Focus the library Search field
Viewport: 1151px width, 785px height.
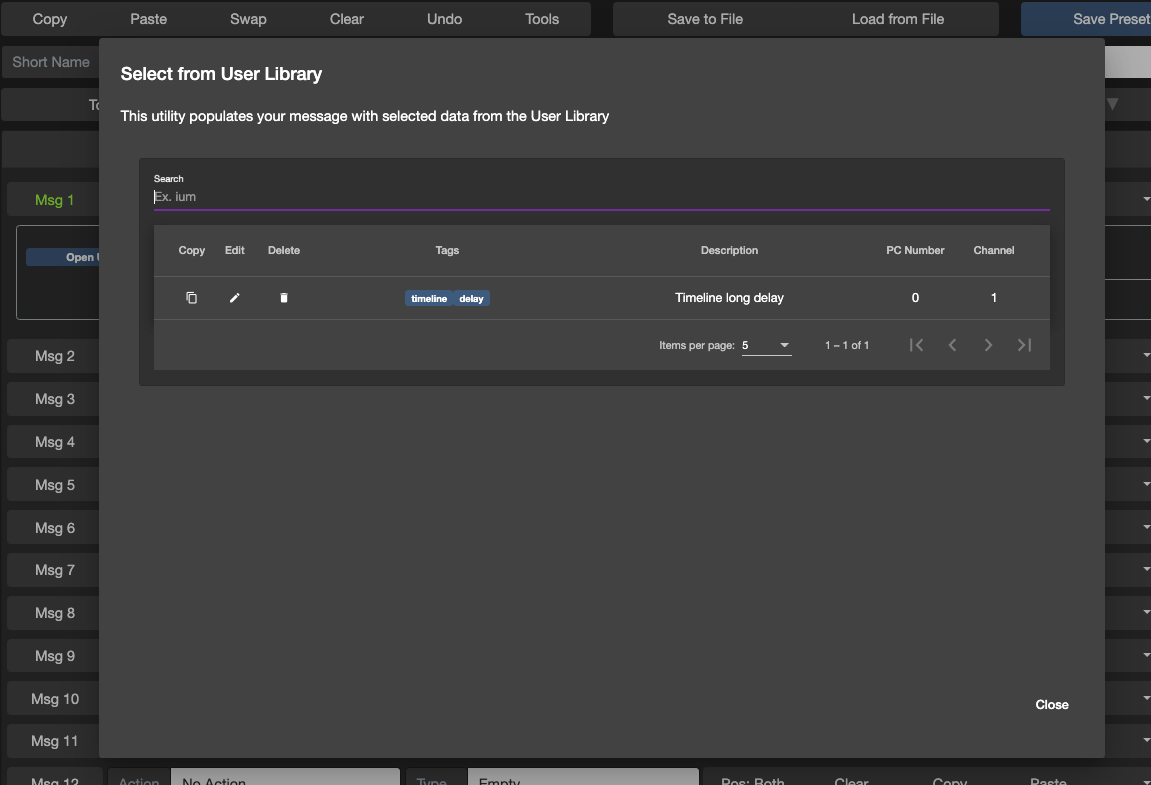point(600,197)
